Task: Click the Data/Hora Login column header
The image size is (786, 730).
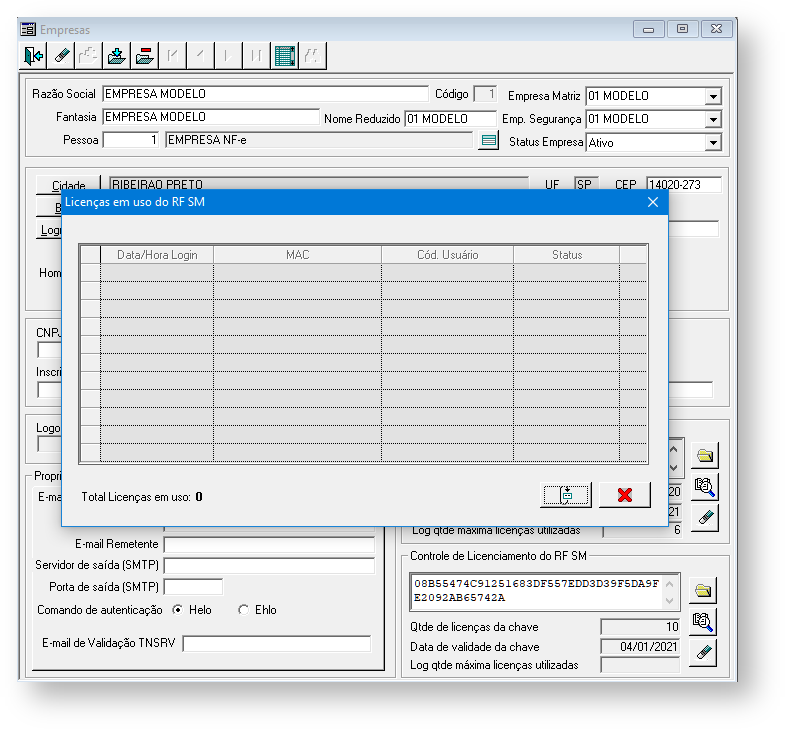Action: tap(157, 255)
